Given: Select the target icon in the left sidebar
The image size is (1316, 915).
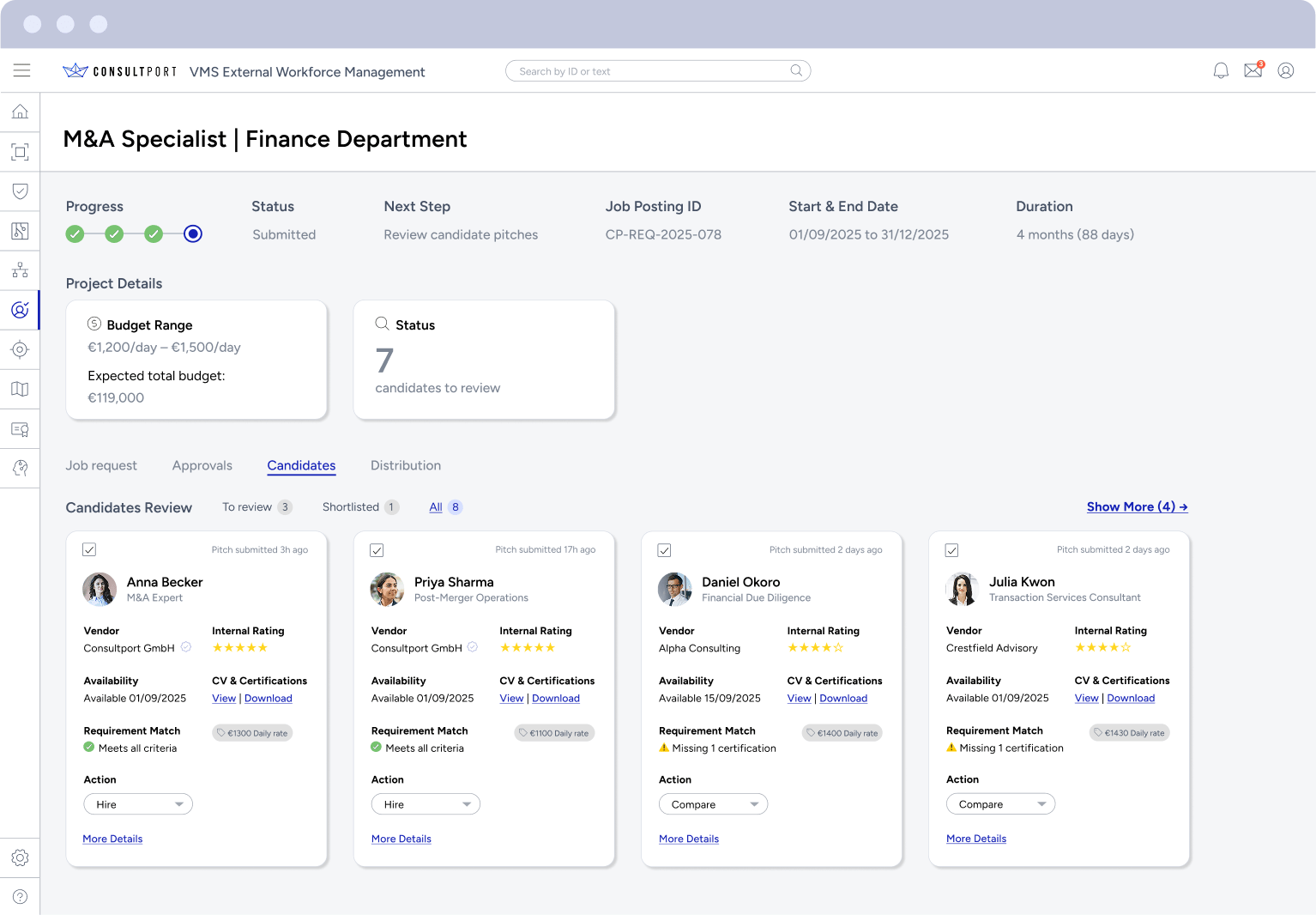Looking at the screenshot, I should click(20, 349).
